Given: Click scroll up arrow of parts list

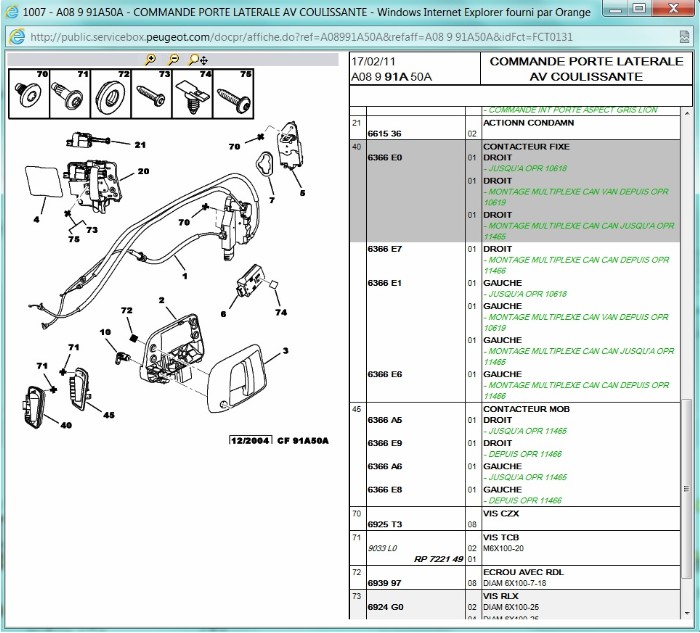Looking at the screenshot, I should pyautogui.click(x=687, y=113).
